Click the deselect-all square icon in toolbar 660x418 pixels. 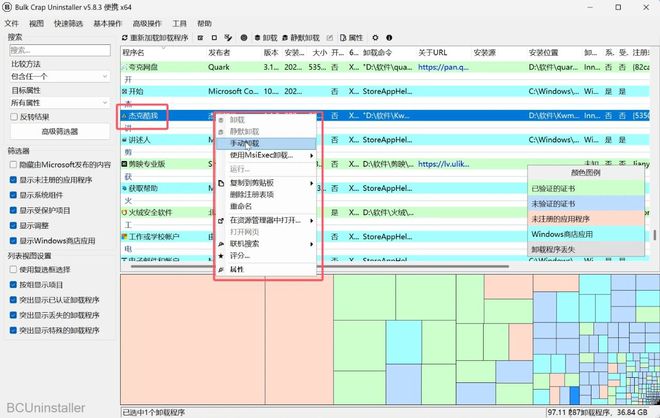214,38
